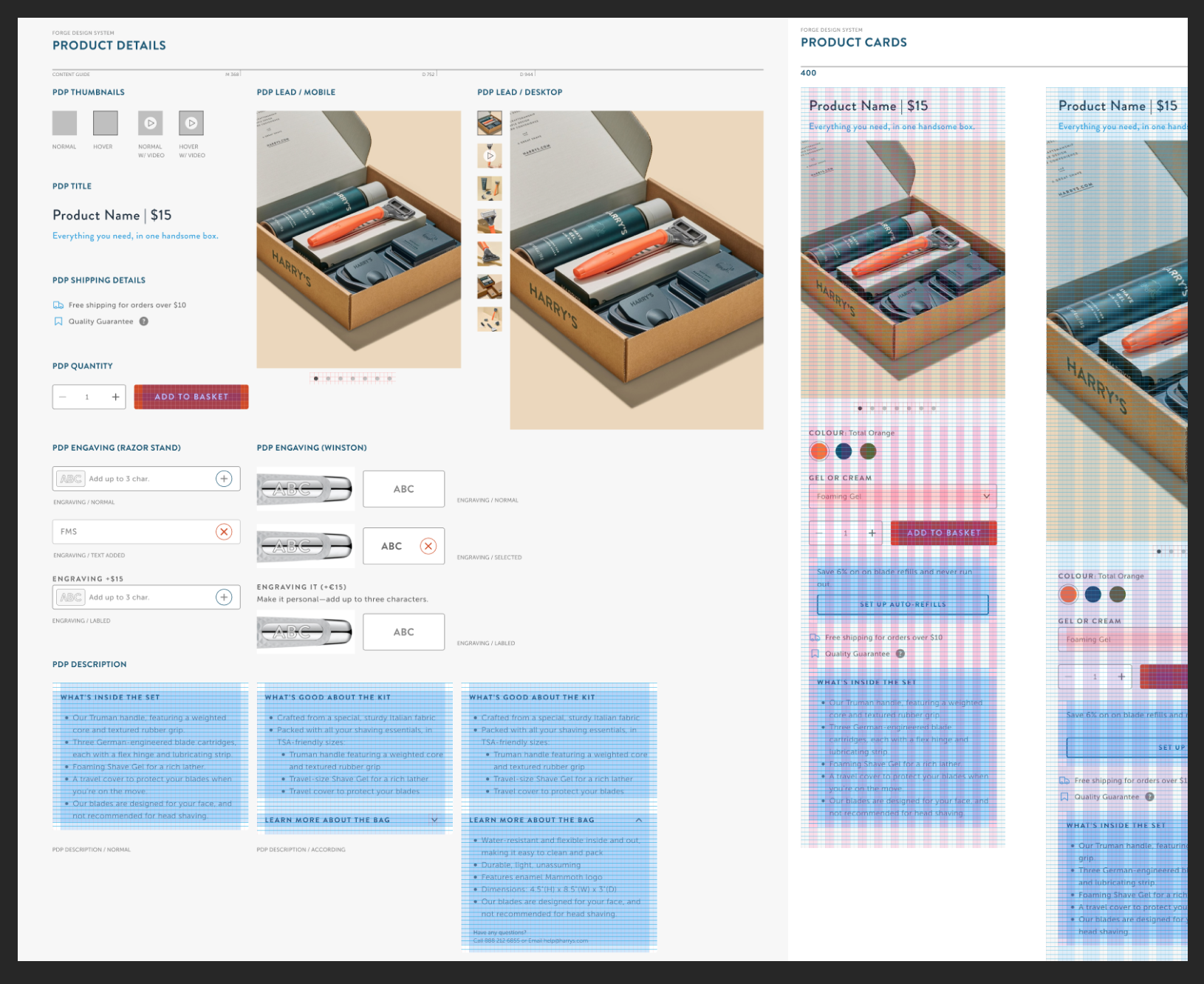
Task: Click second carousel dot under the 400 product card image
Action: tap(872, 408)
